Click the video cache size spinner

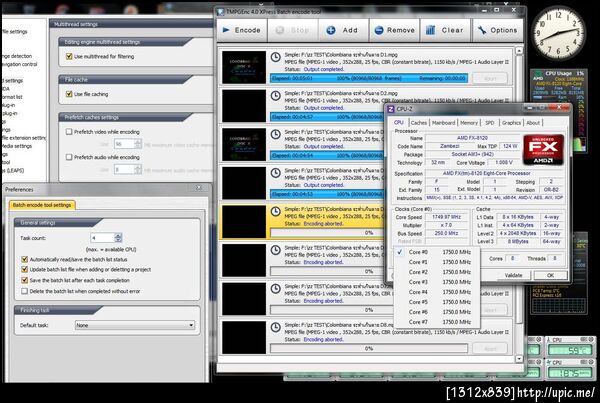tap(138, 144)
